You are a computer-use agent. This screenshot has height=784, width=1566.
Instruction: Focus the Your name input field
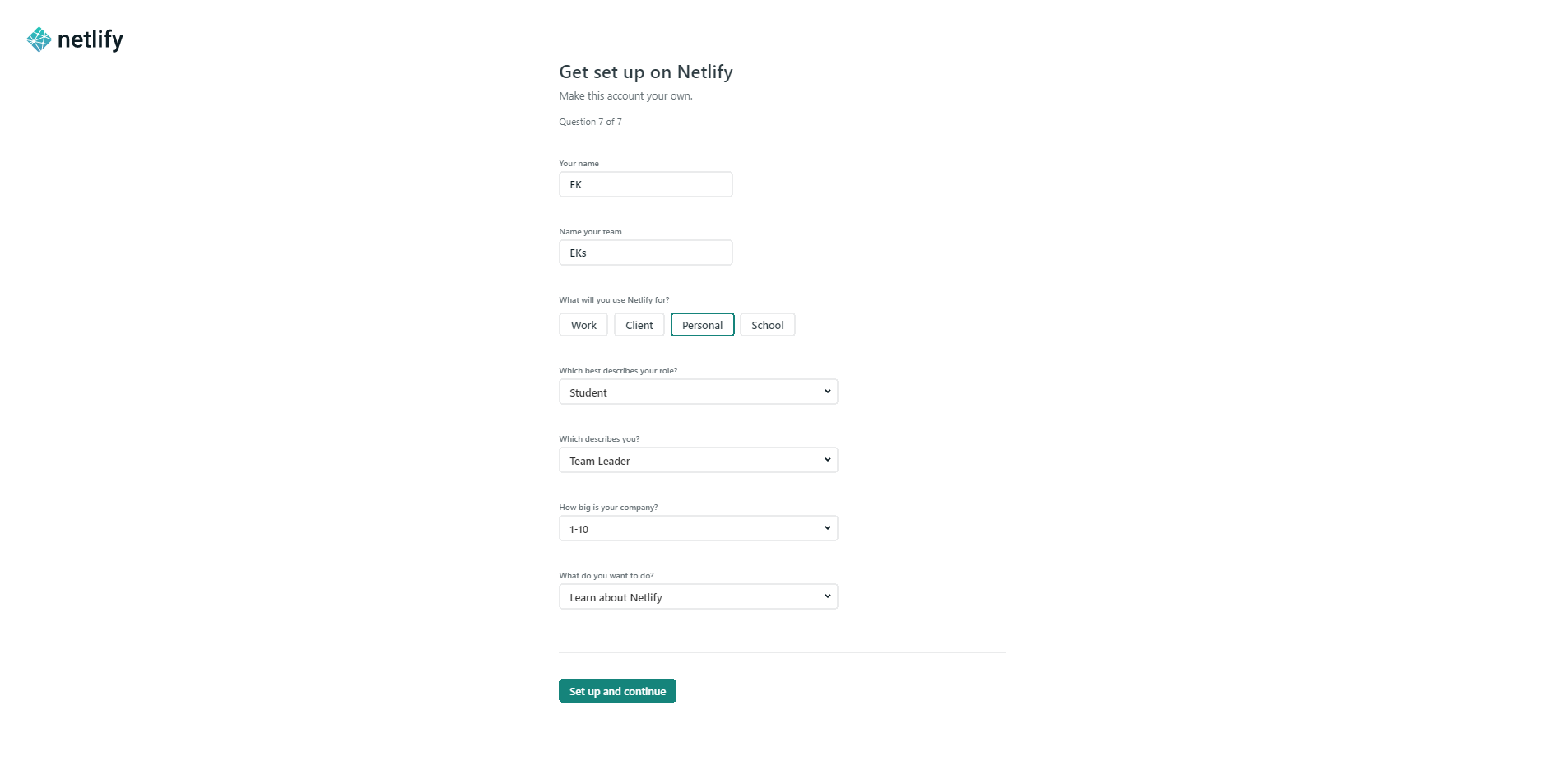(x=645, y=184)
